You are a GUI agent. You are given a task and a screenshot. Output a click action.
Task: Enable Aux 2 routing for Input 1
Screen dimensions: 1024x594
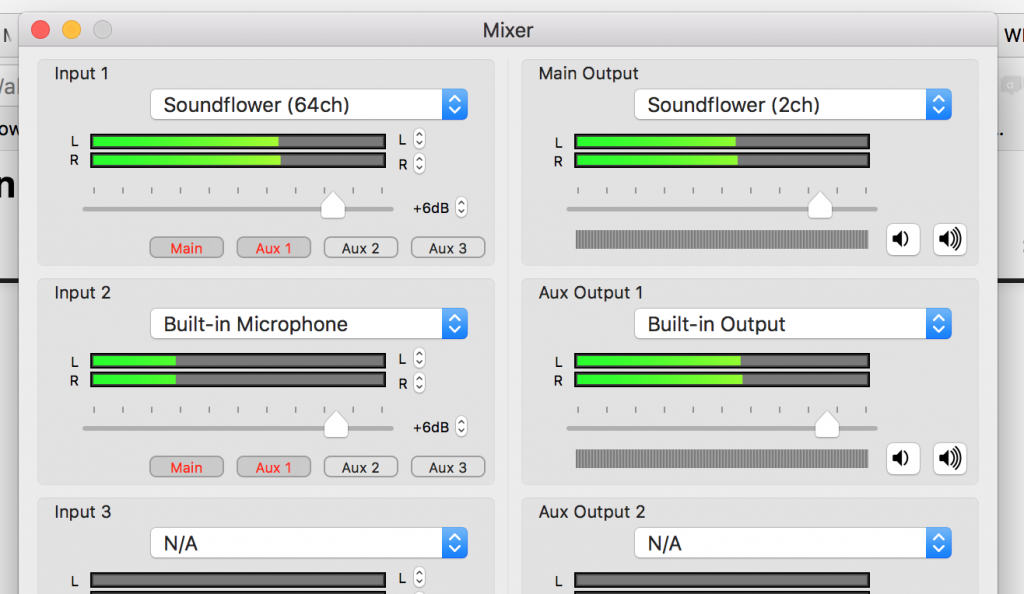pos(360,248)
